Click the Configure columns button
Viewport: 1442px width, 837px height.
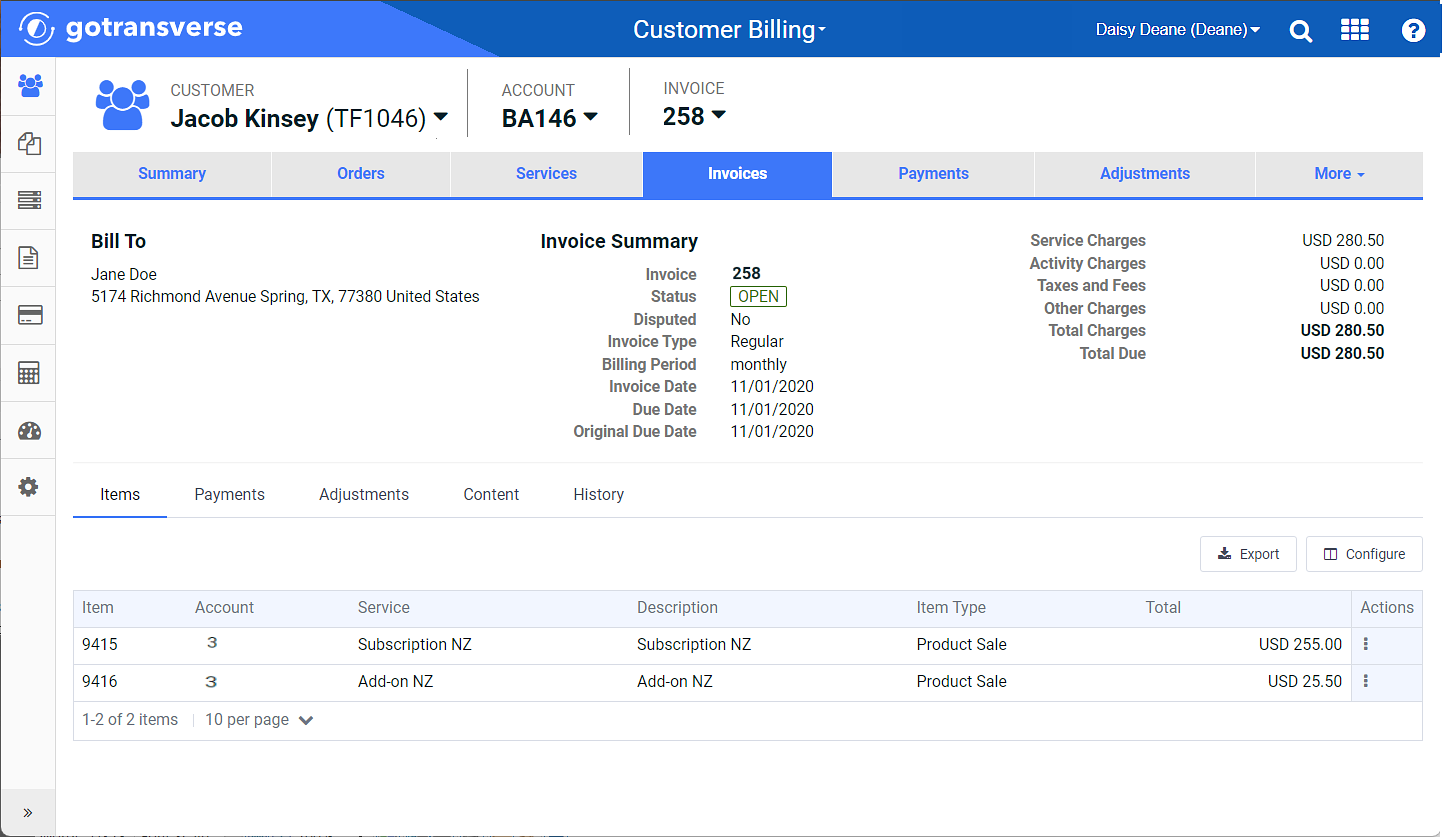[1364, 554]
